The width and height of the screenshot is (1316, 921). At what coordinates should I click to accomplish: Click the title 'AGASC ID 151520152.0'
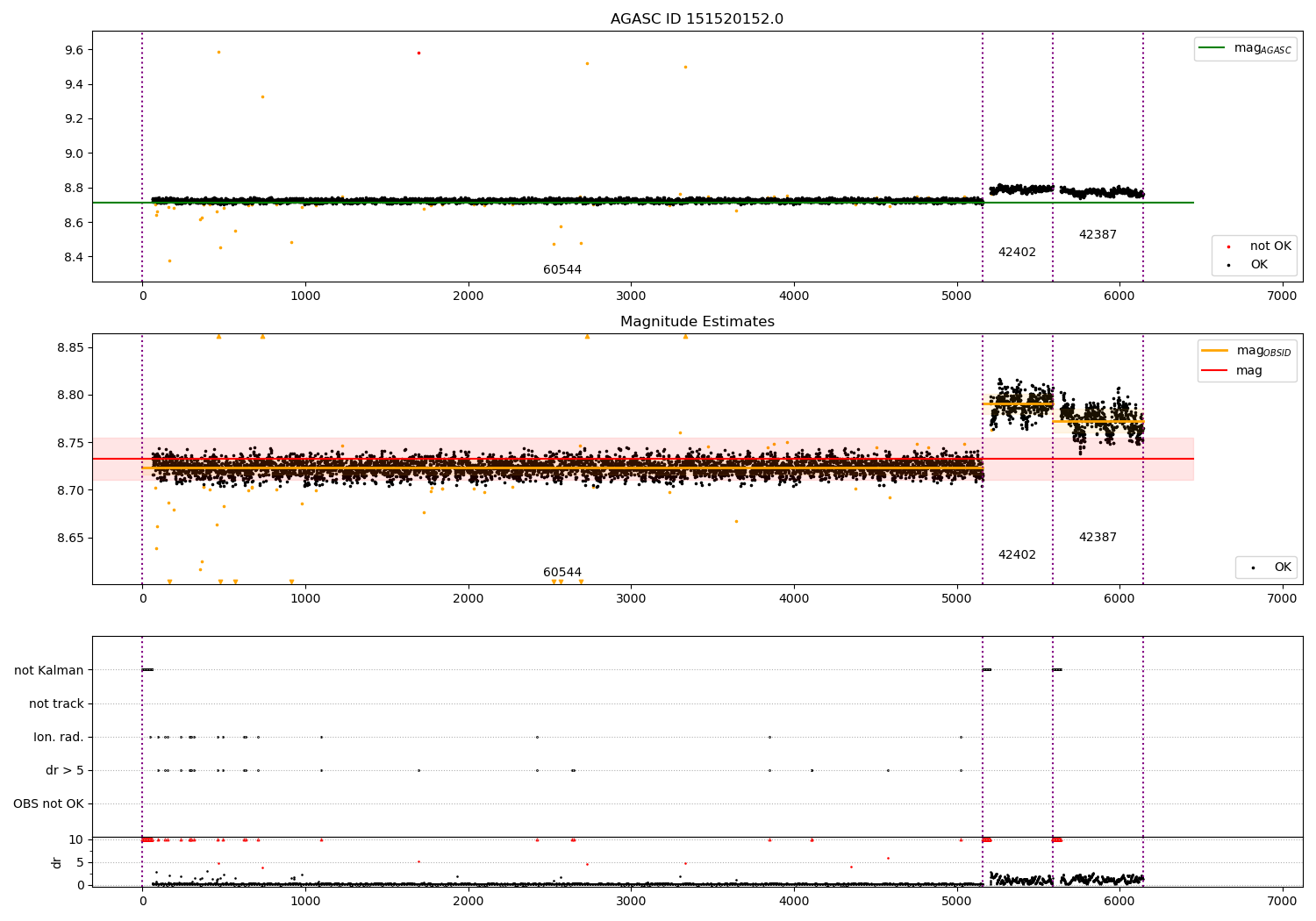(697, 19)
